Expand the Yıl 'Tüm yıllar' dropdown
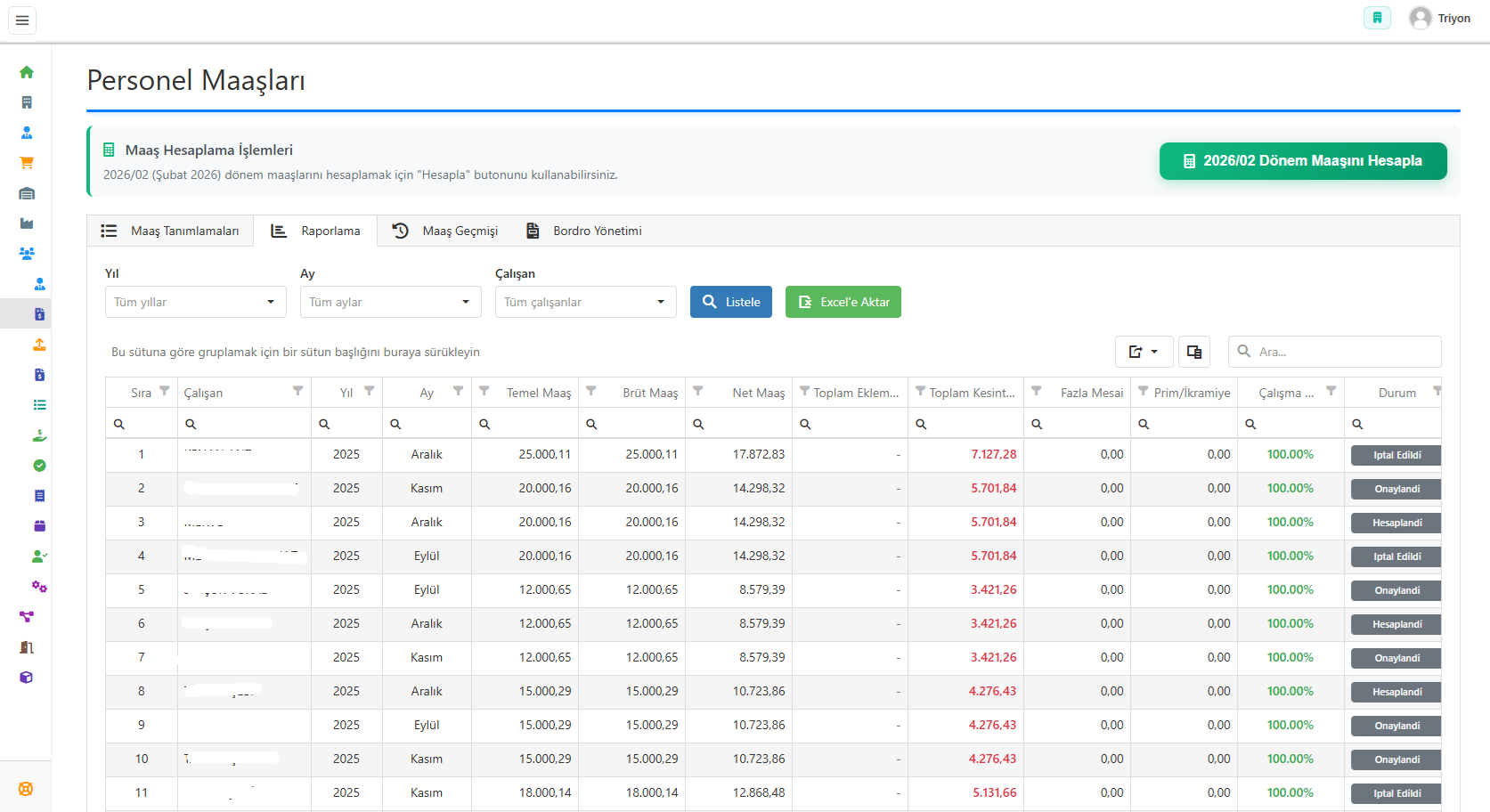Viewport: 1490px width, 812px height. click(195, 302)
